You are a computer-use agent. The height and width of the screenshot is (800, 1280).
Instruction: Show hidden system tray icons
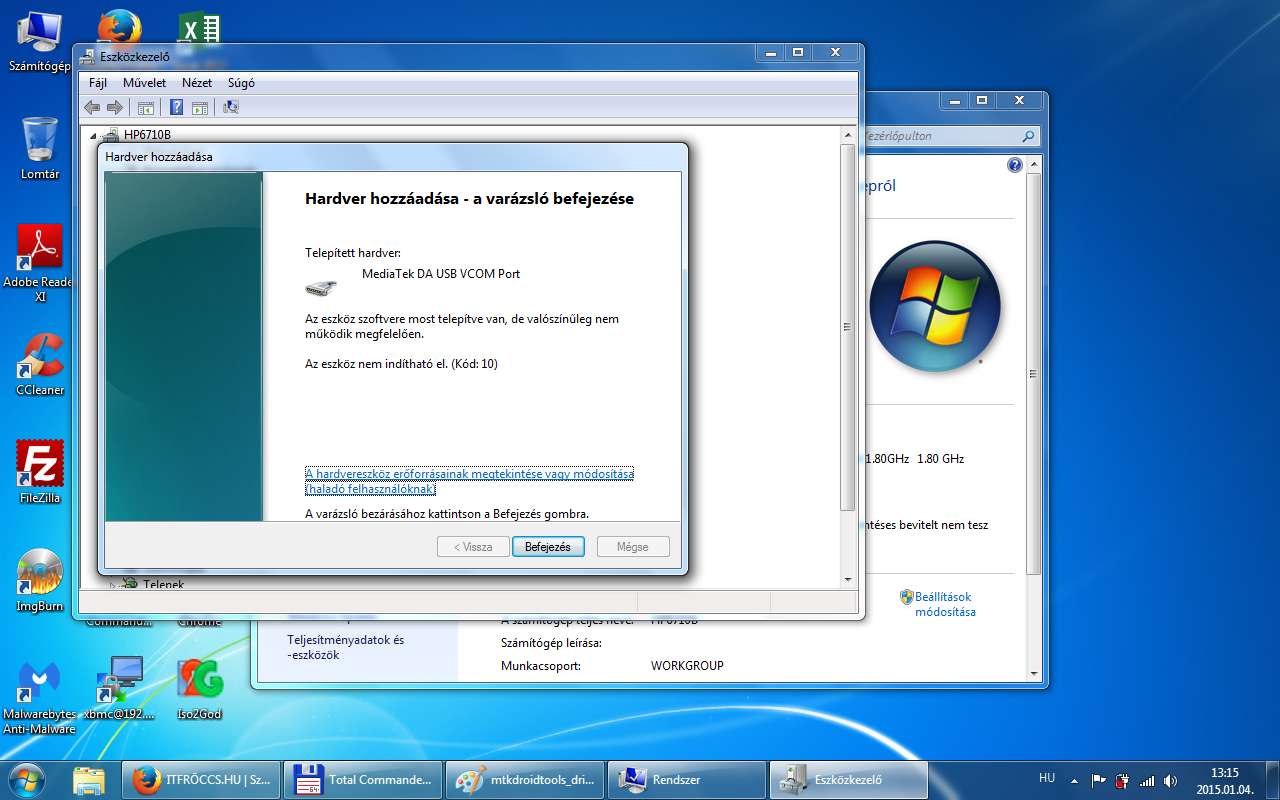(x=1074, y=780)
